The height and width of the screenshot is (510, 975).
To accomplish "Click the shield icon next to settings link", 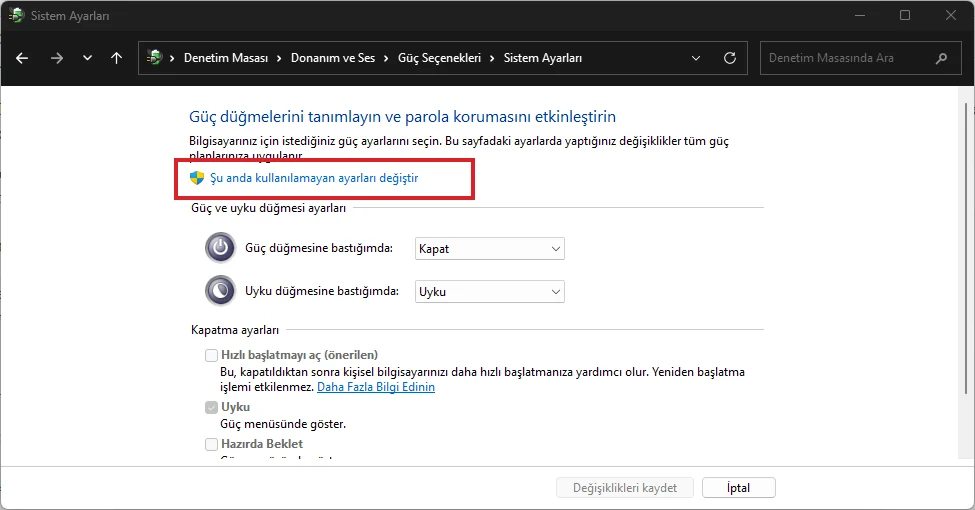I will click(196, 178).
